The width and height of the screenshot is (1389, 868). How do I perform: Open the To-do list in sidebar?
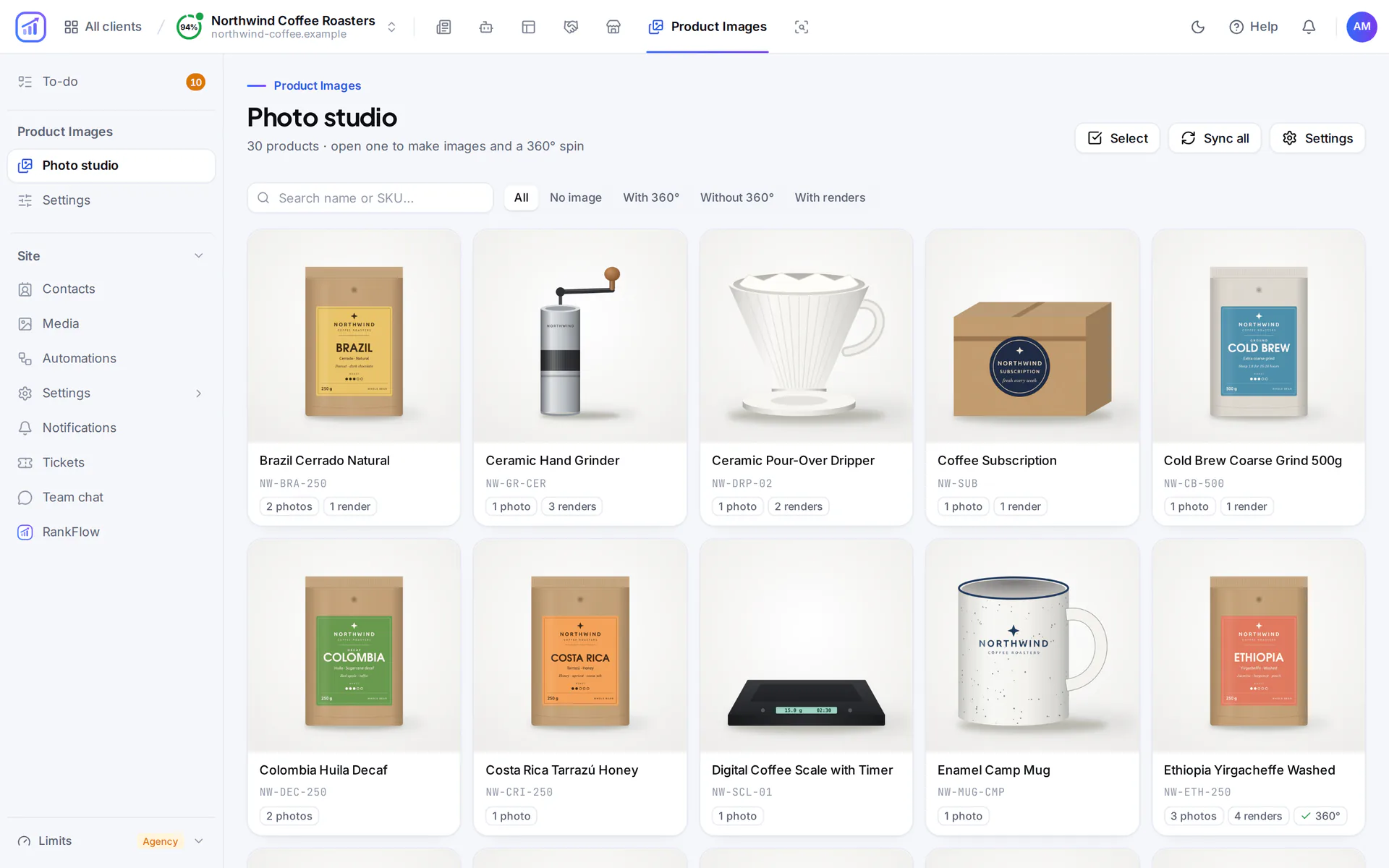coord(111,82)
